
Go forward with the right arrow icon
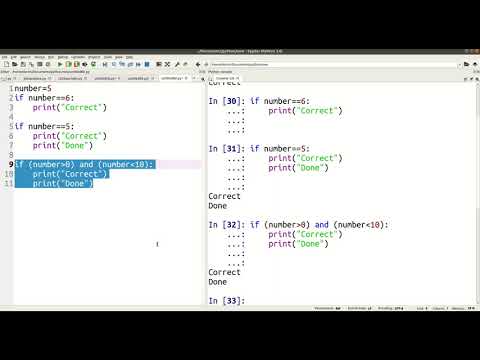coord(206,64)
